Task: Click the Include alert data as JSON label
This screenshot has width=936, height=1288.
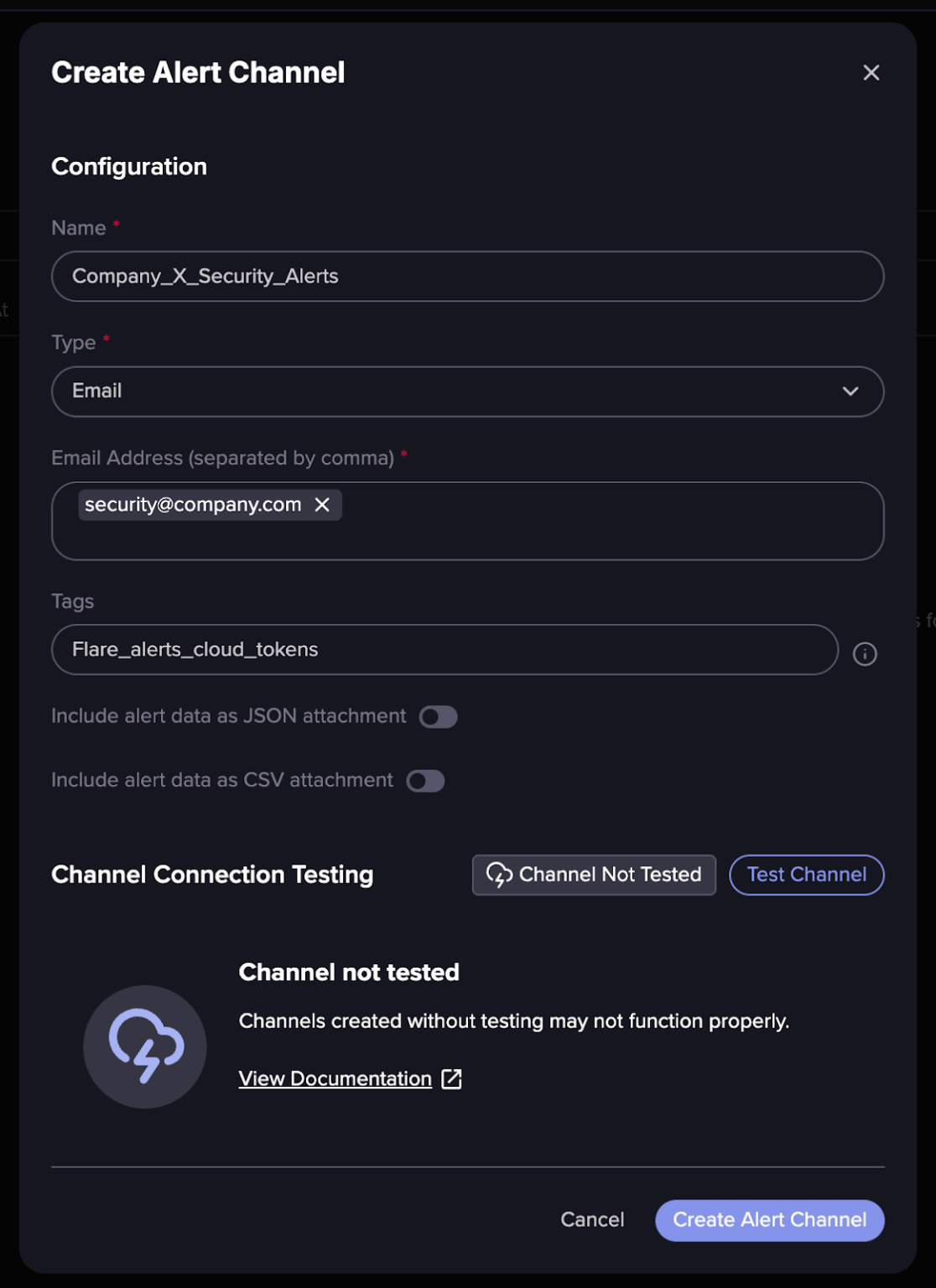Action: click(228, 716)
